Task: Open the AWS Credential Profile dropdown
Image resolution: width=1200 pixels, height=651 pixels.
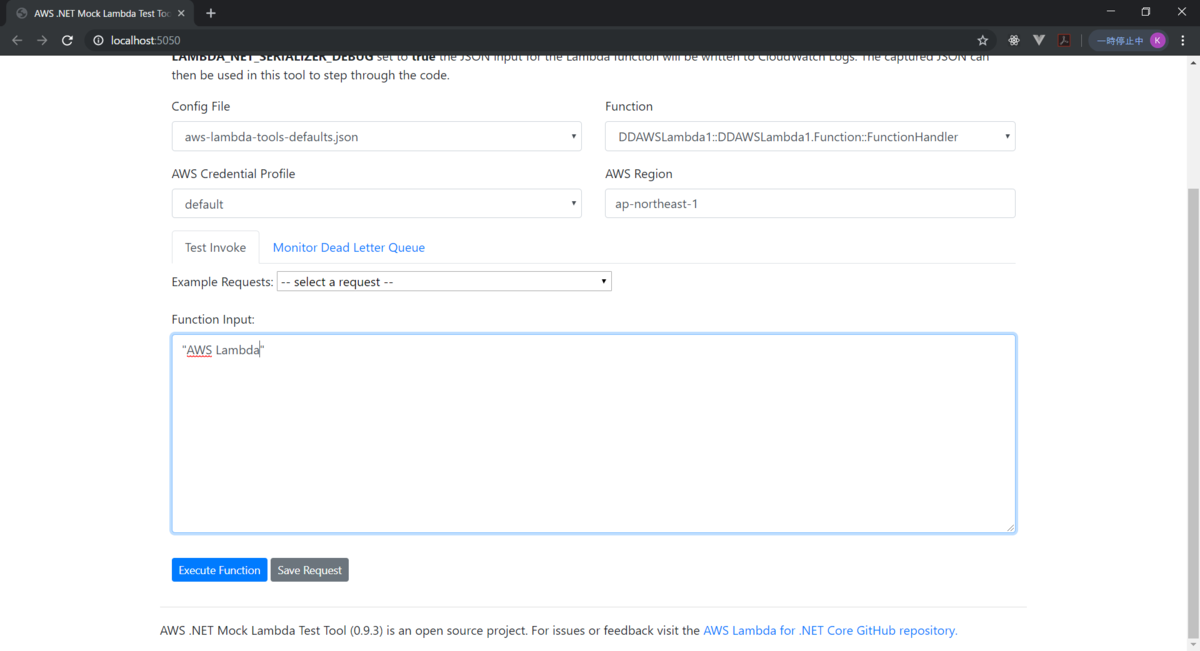Action: (x=376, y=204)
